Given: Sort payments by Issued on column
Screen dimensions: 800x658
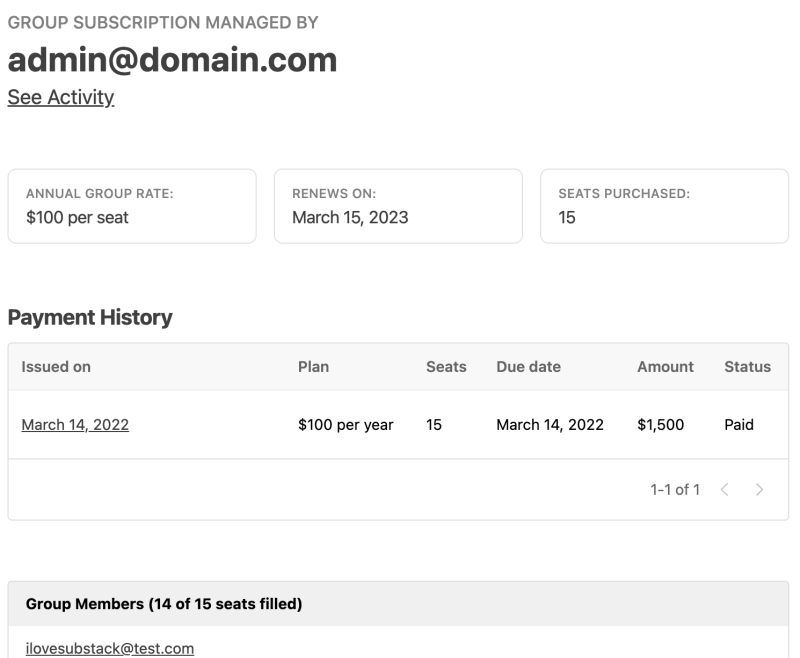Looking at the screenshot, I should (55, 367).
